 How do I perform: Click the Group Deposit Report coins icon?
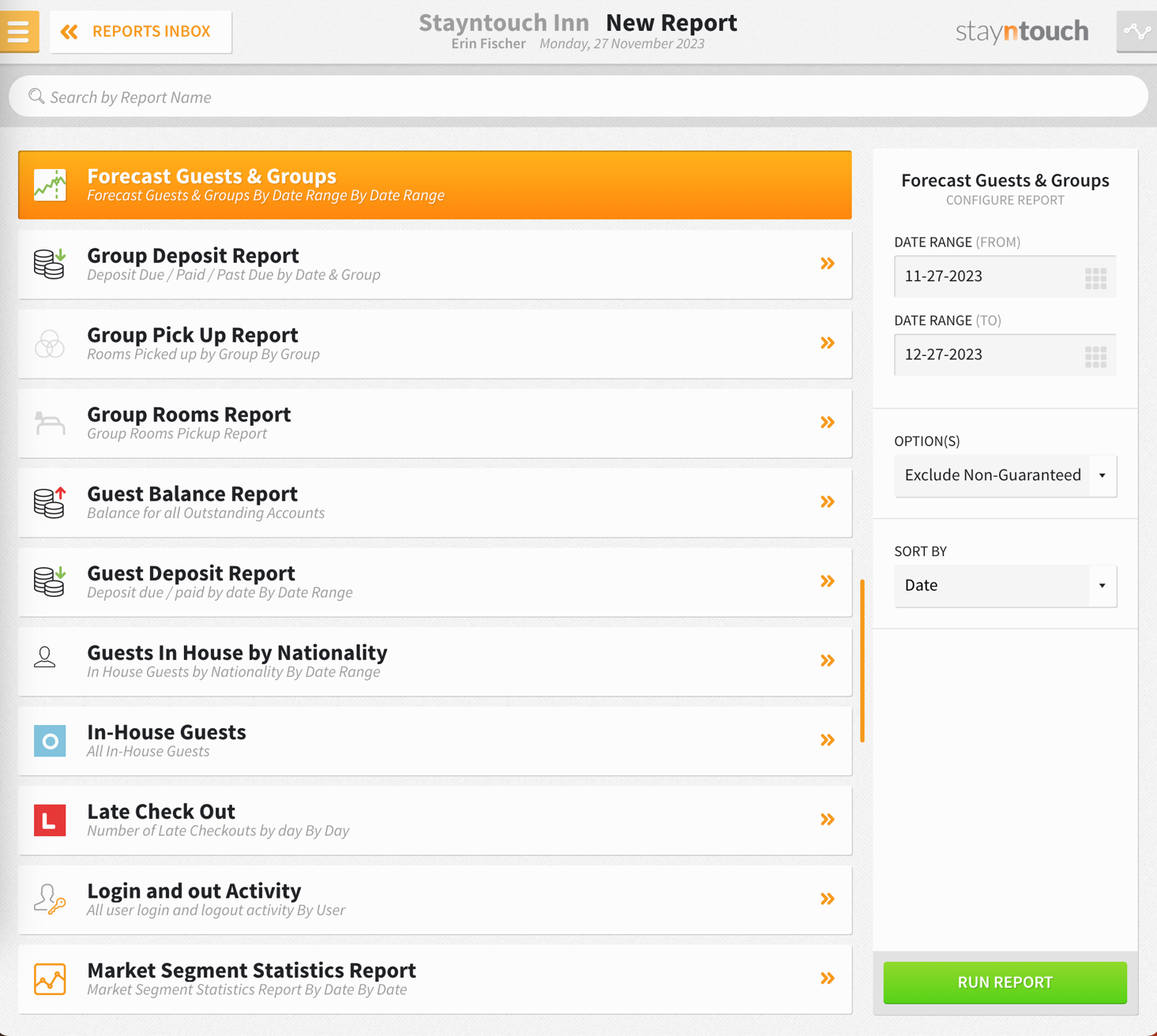tap(50, 264)
